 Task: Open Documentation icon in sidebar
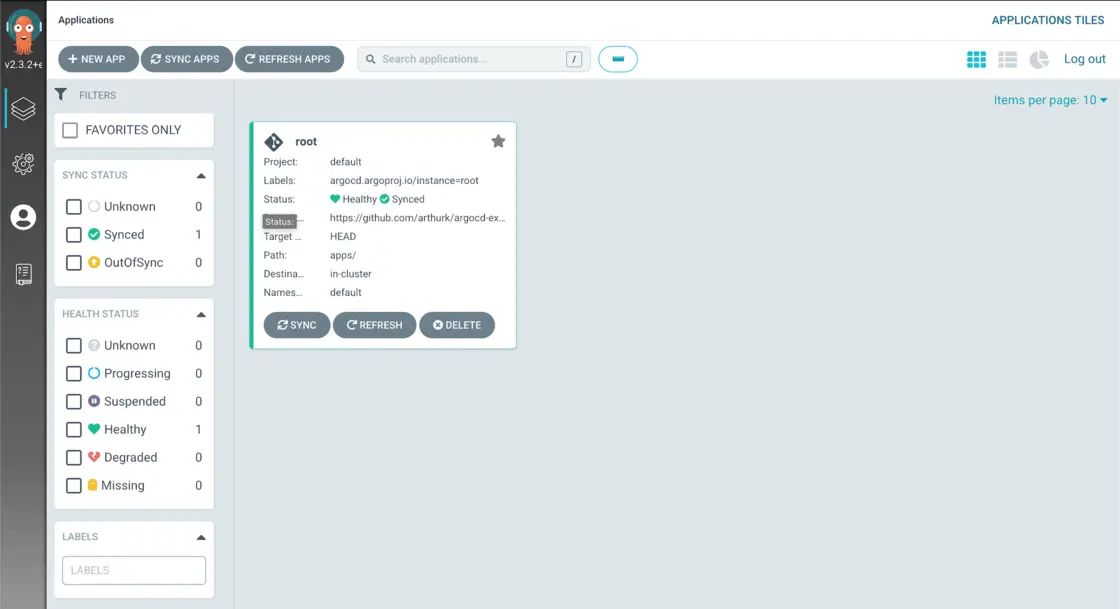click(23, 274)
